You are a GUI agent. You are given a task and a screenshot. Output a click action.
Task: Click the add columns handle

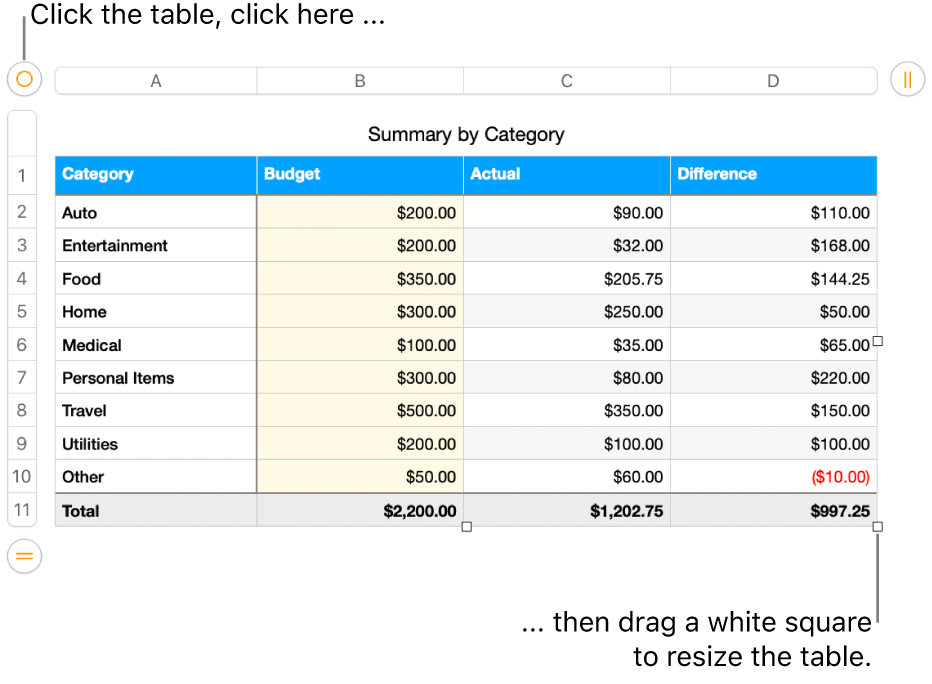[908, 81]
